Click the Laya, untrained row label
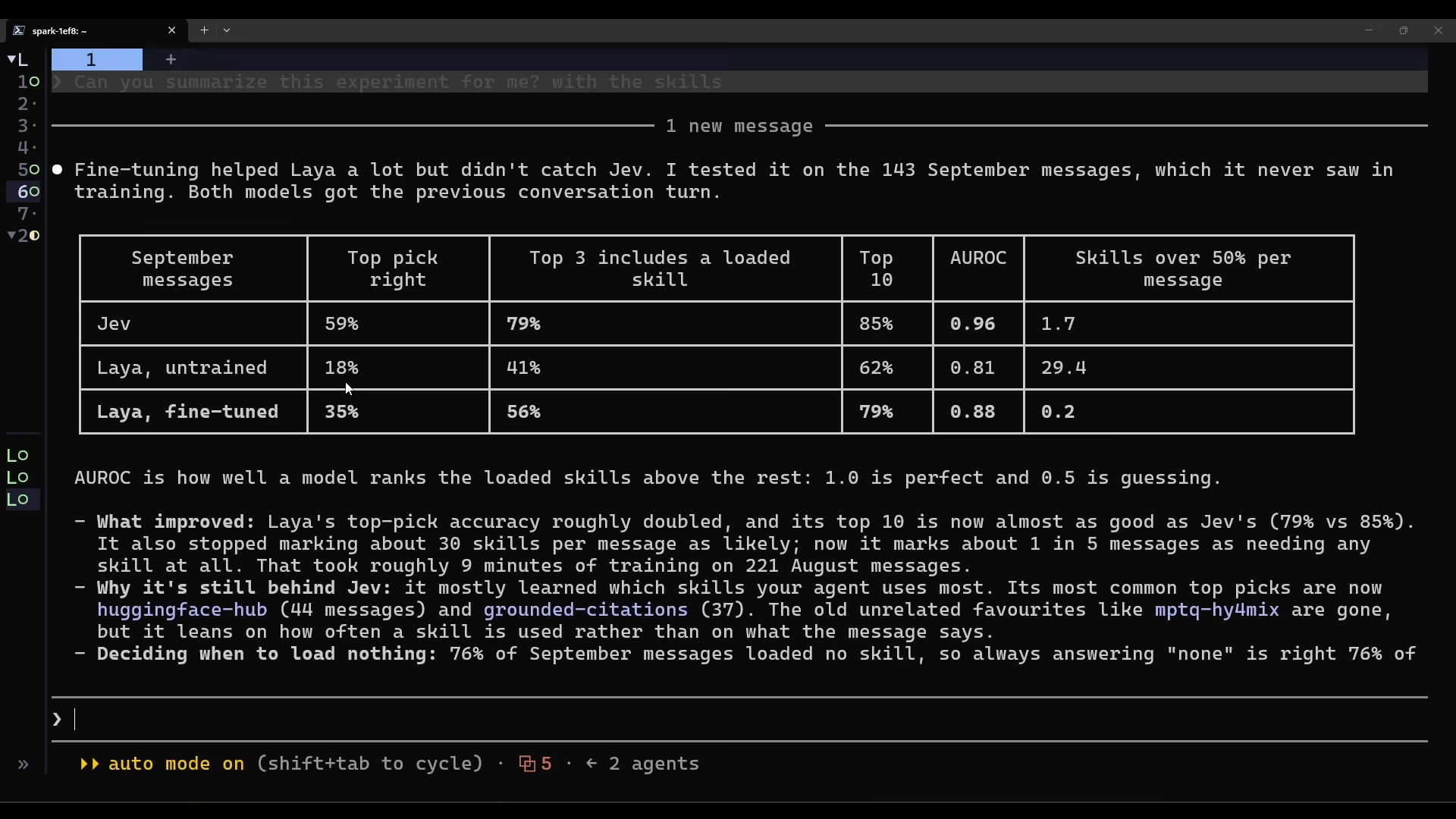The width and height of the screenshot is (1456, 819). 193,368
